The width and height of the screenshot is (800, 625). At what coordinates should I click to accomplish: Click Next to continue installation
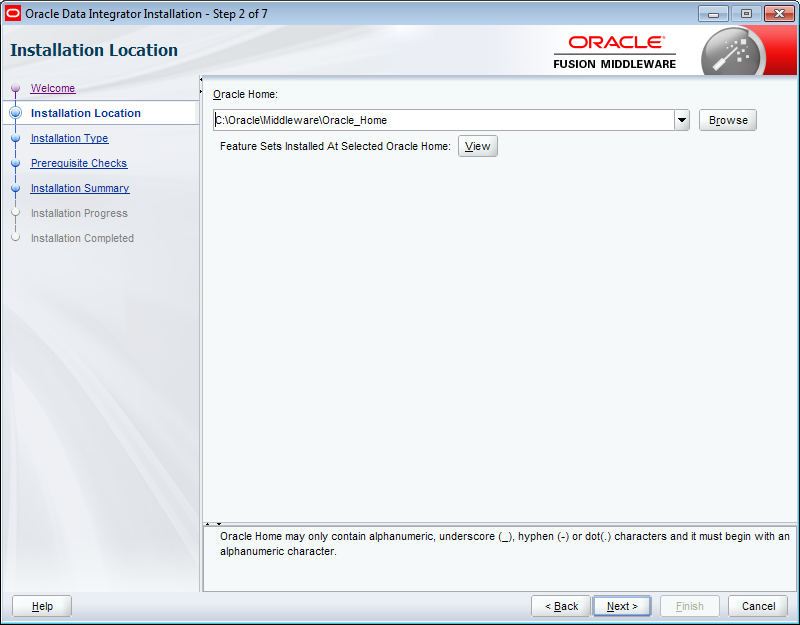pos(621,605)
